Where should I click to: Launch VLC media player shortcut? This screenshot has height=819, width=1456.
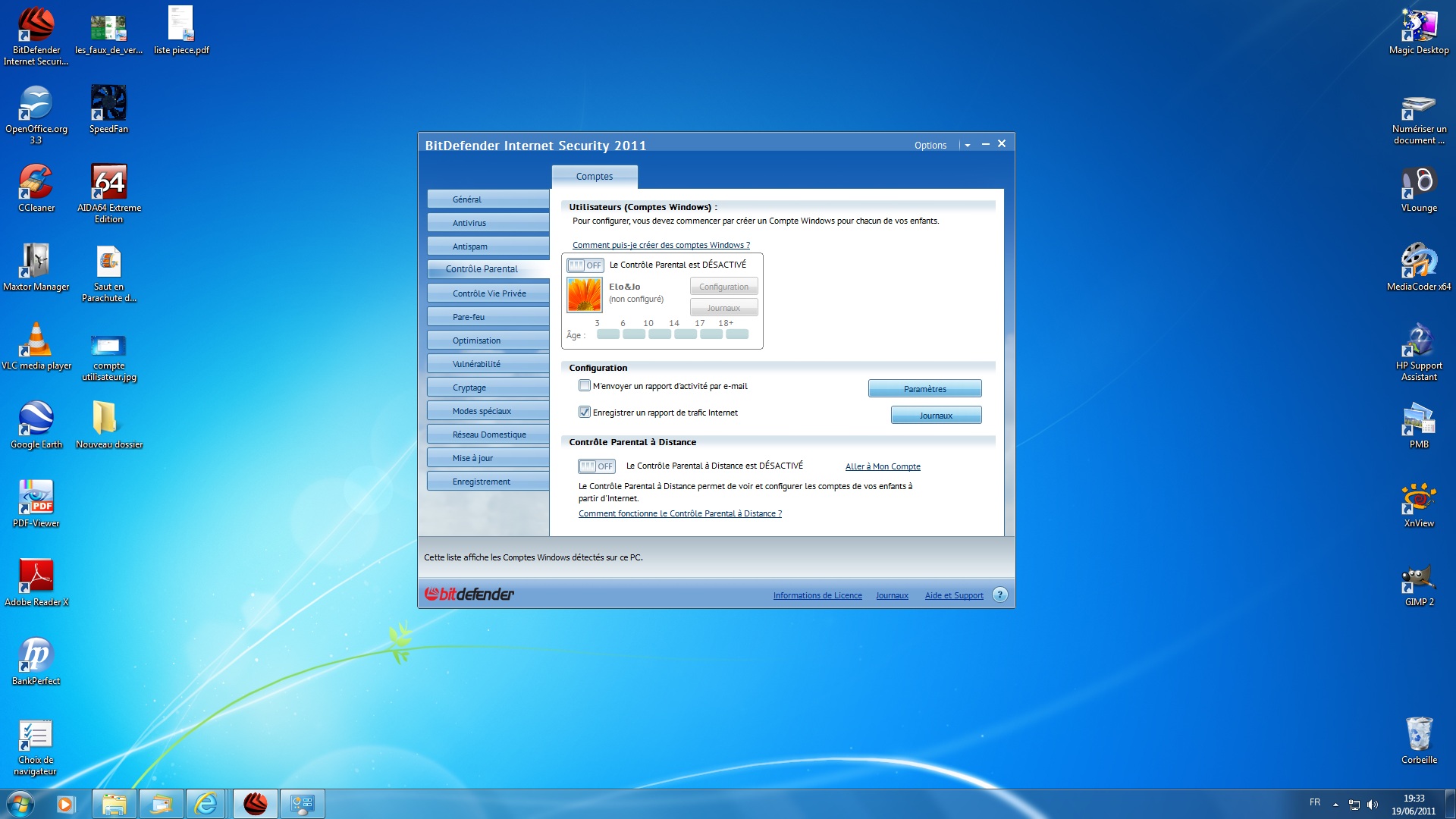(36, 345)
